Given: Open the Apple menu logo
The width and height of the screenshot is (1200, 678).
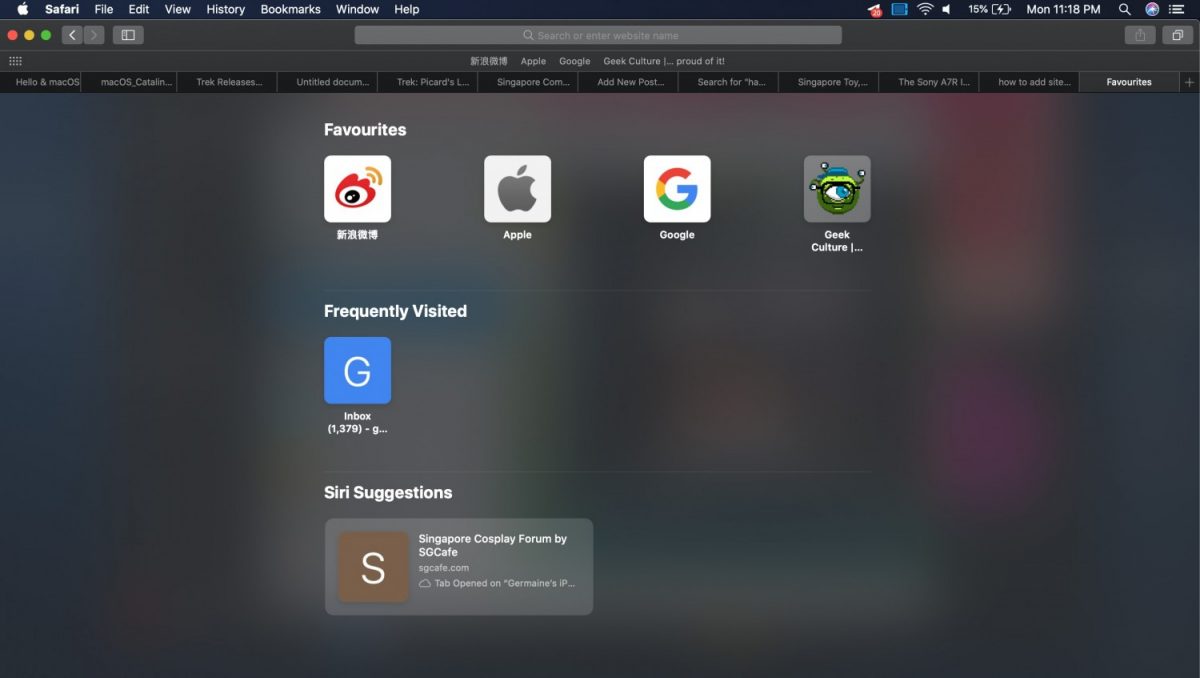Looking at the screenshot, I should click(22, 9).
